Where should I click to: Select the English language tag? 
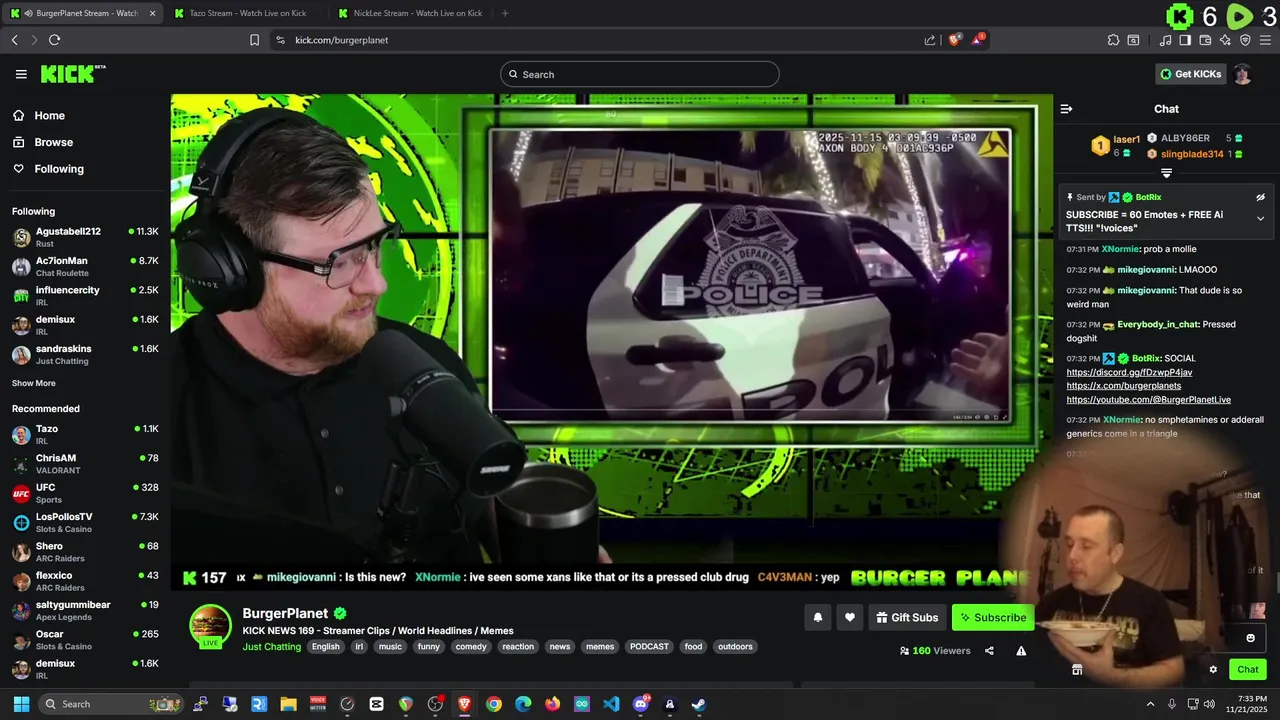pyautogui.click(x=325, y=647)
